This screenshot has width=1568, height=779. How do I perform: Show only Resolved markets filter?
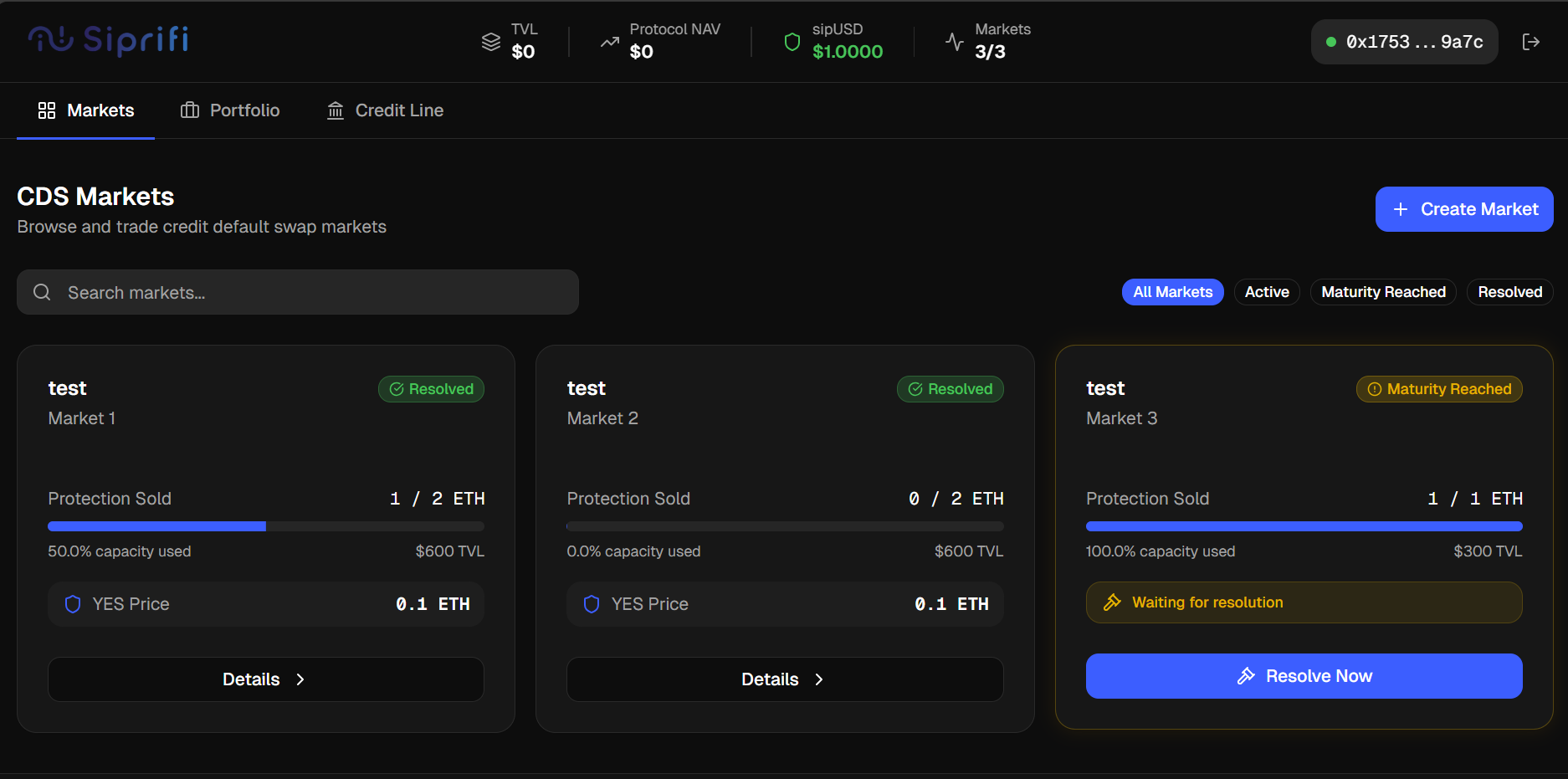click(x=1509, y=292)
